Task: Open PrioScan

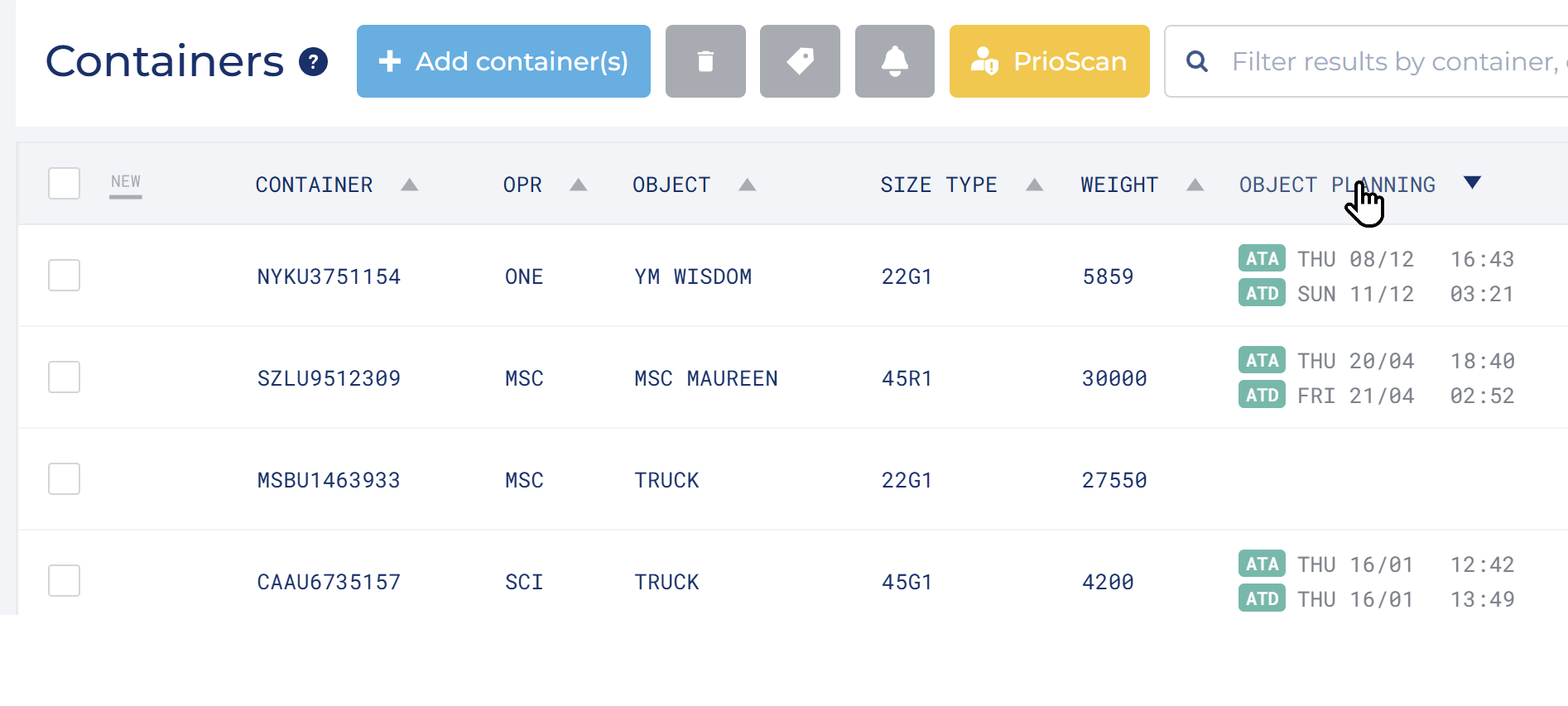Action: point(1049,61)
